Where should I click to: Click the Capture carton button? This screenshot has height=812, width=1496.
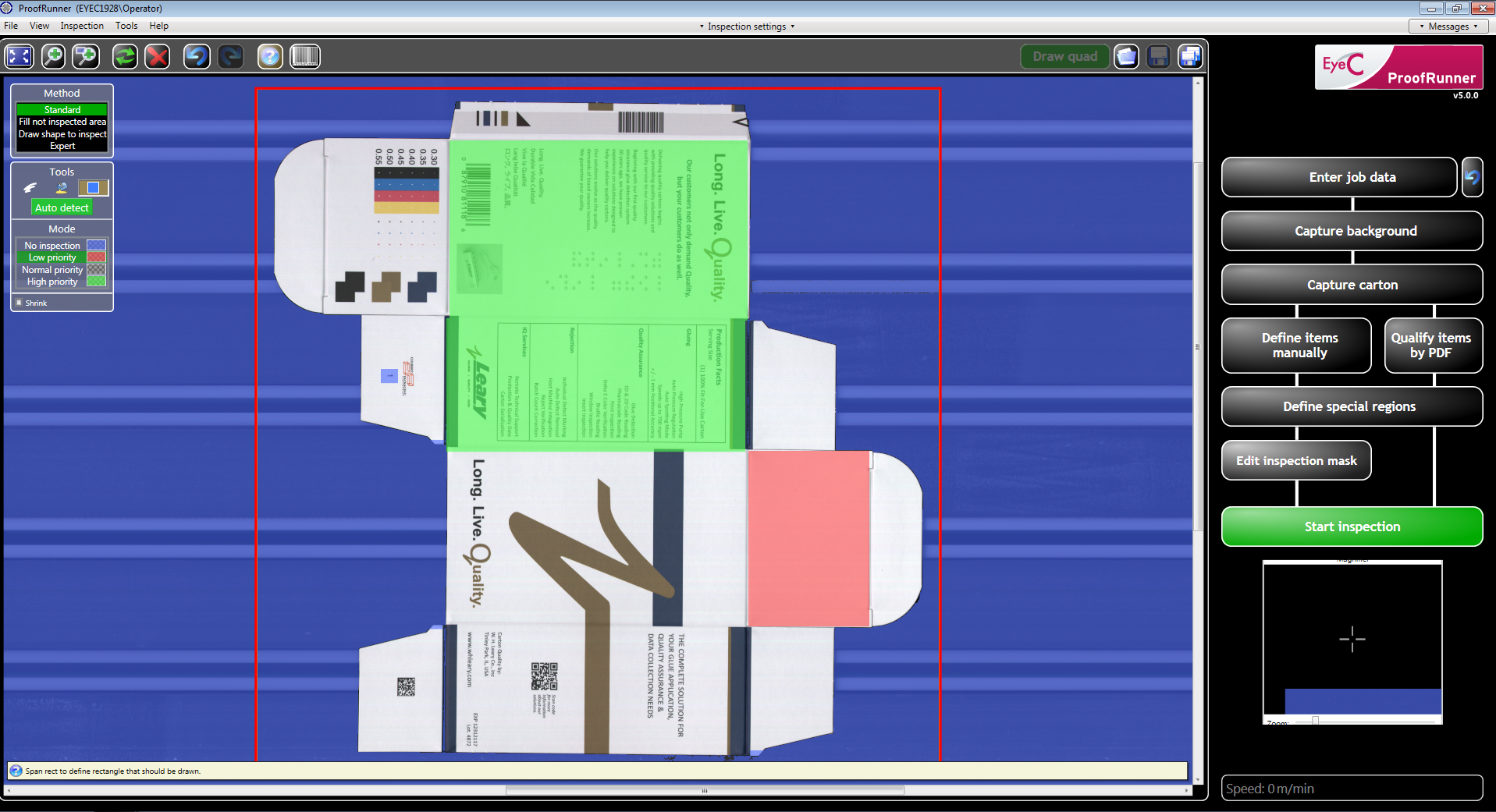pos(1352,285)
